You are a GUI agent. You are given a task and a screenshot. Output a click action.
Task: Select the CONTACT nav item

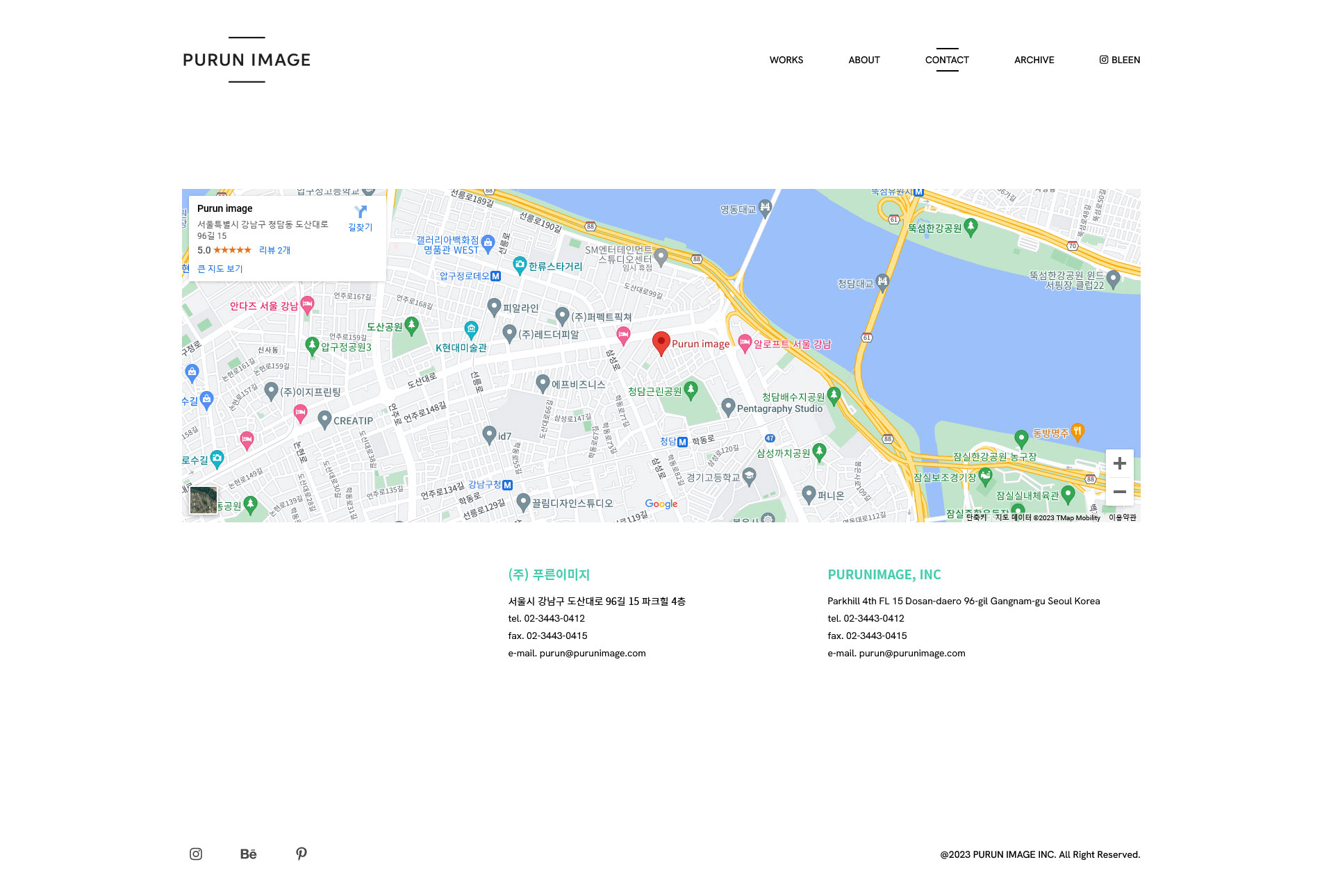point(947,60)
